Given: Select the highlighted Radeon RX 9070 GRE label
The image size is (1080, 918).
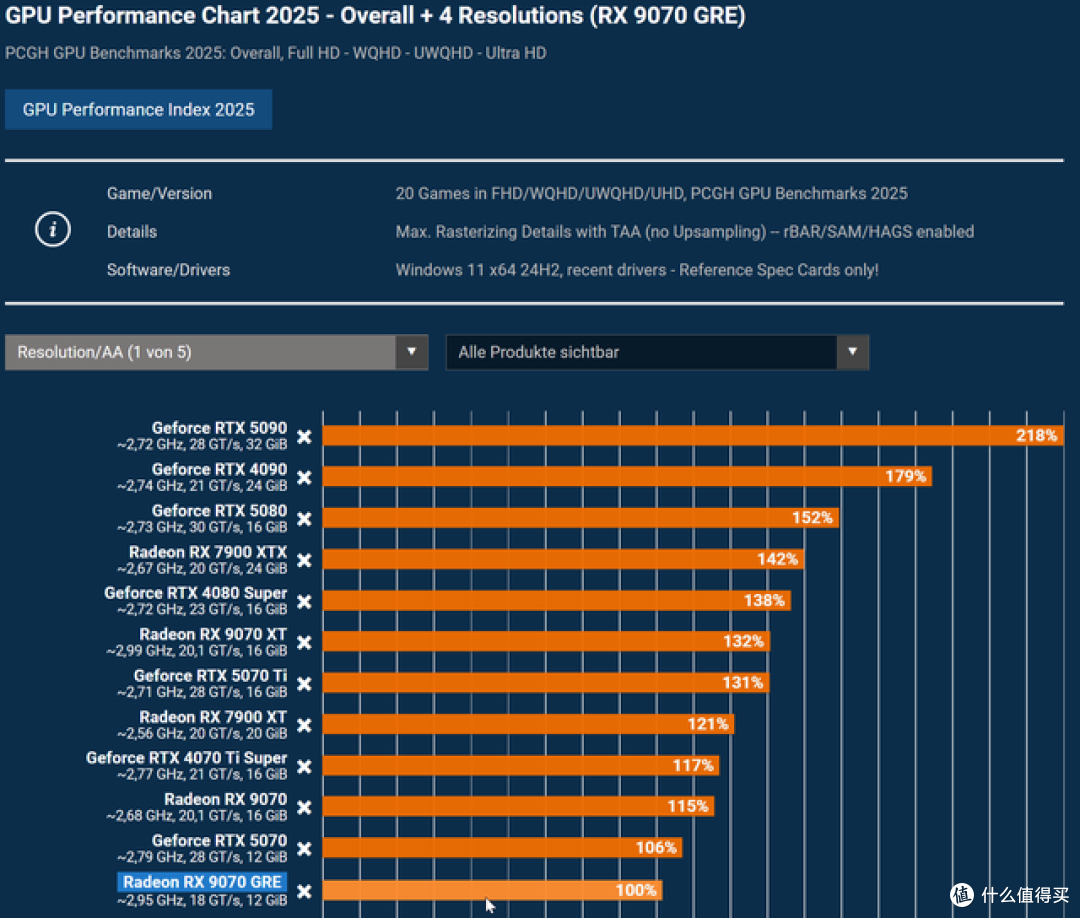Looking at the screenshot, I should click(x=202, y=882).
